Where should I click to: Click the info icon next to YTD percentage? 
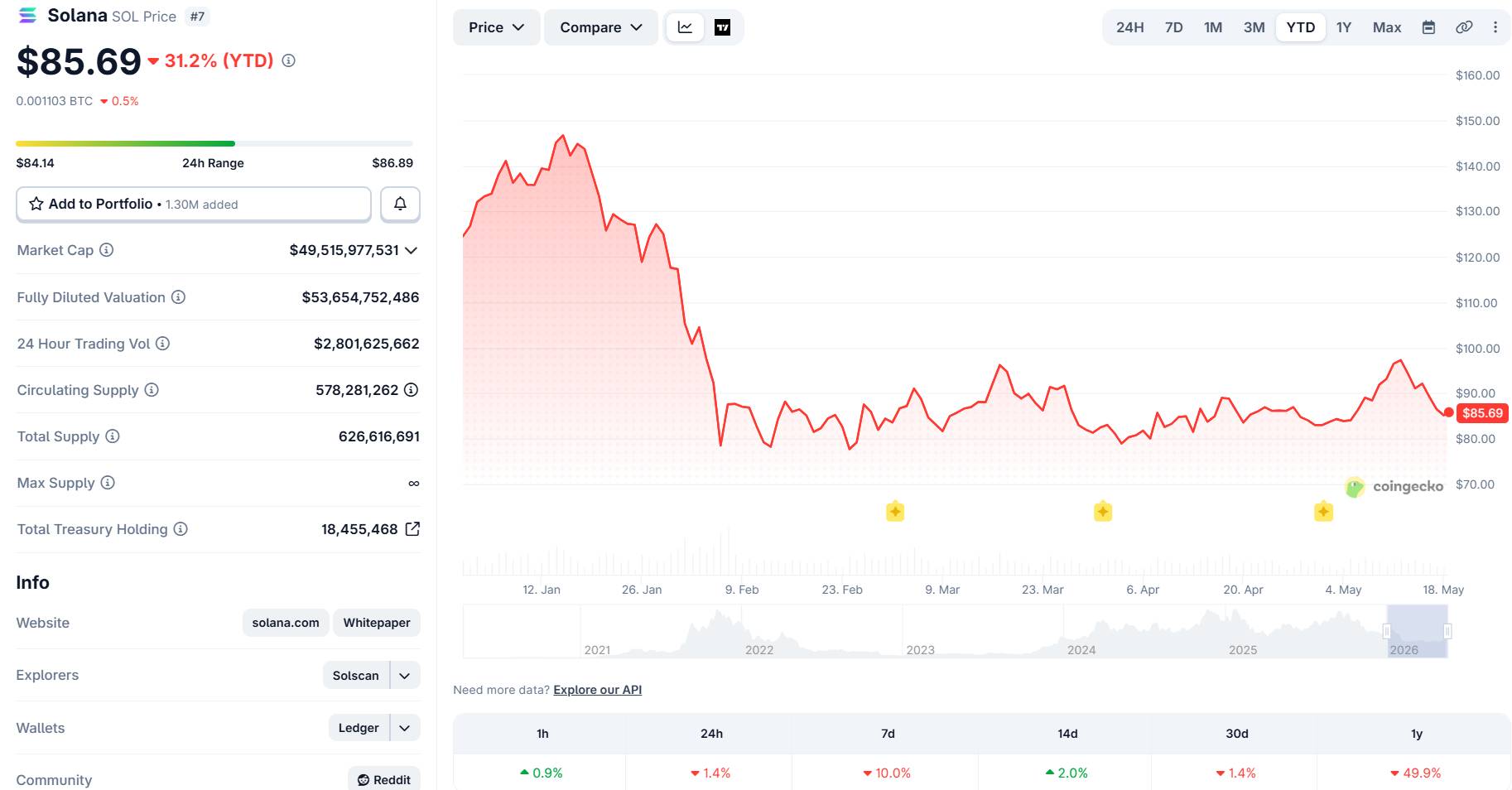point(288,60)
